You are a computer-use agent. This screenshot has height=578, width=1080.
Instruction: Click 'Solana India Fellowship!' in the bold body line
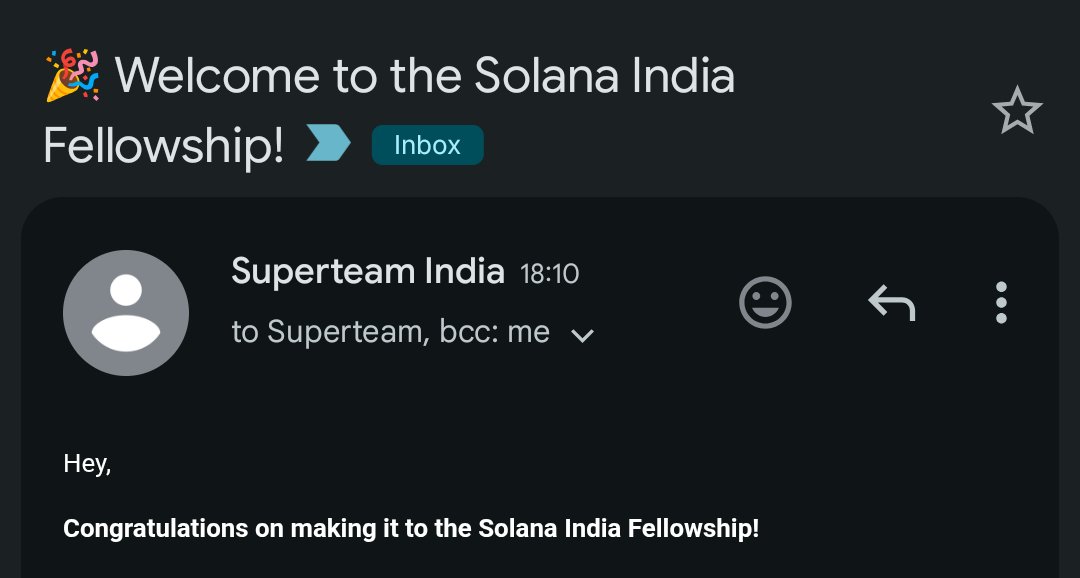(x=619, y=528)
